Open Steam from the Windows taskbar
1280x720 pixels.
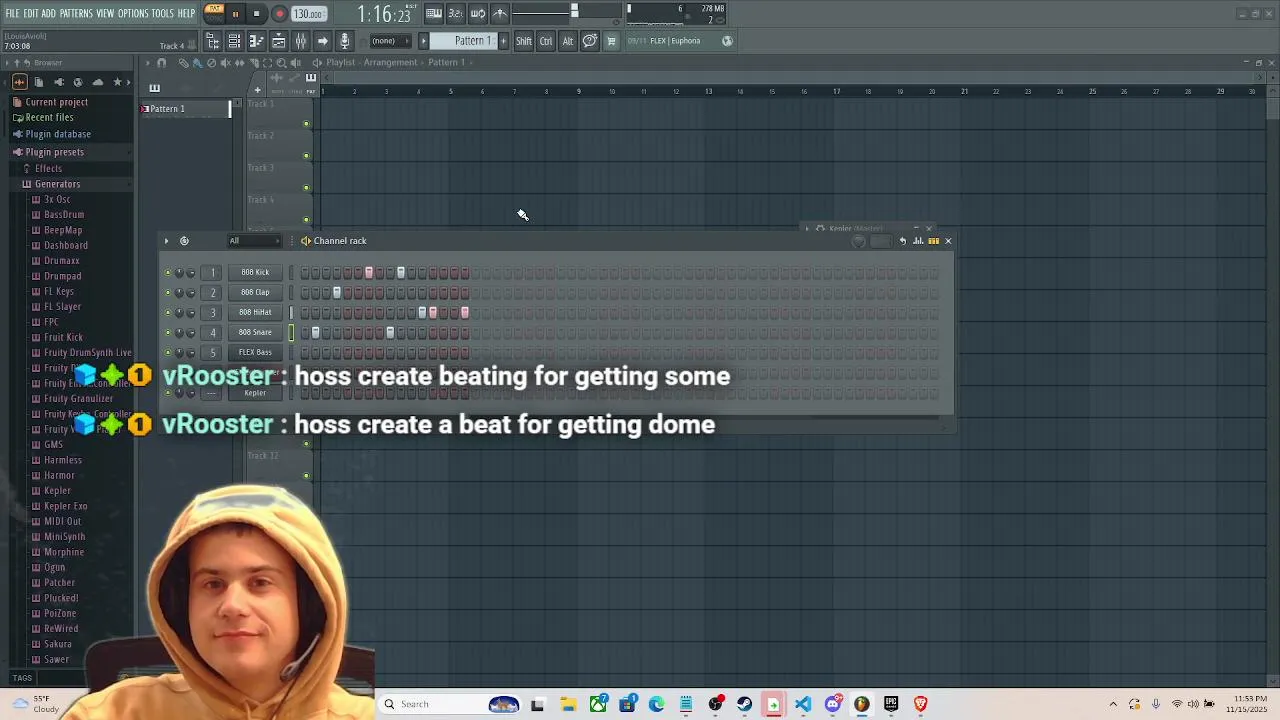744,704
